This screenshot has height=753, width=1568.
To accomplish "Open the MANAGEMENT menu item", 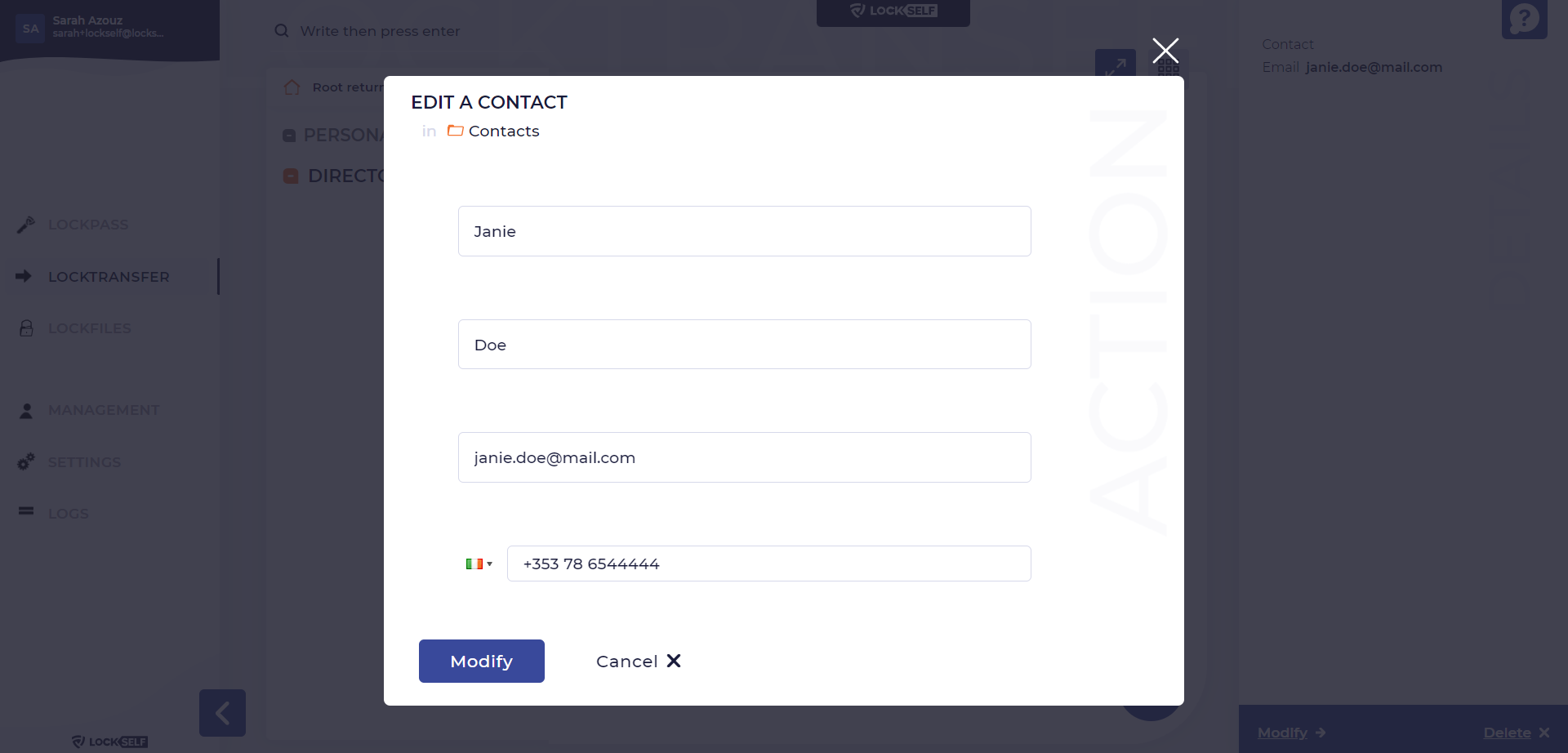I will coord(104,410).
